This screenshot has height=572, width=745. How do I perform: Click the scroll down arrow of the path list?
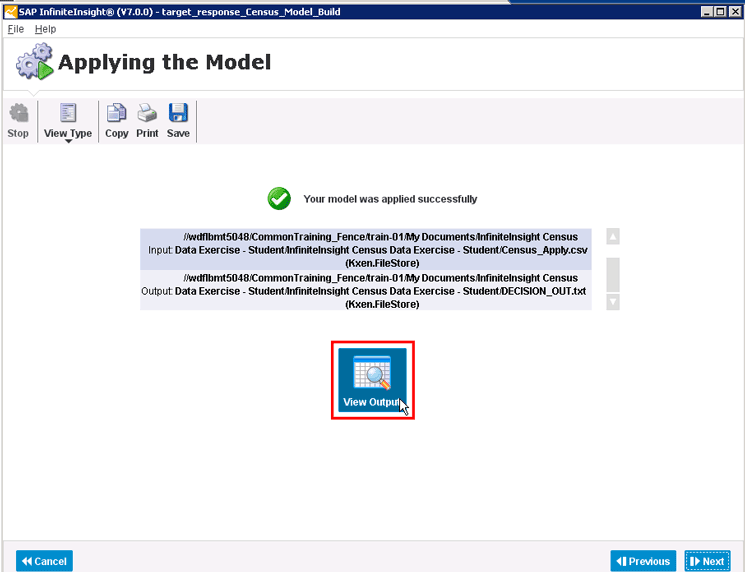coord(613,302)
